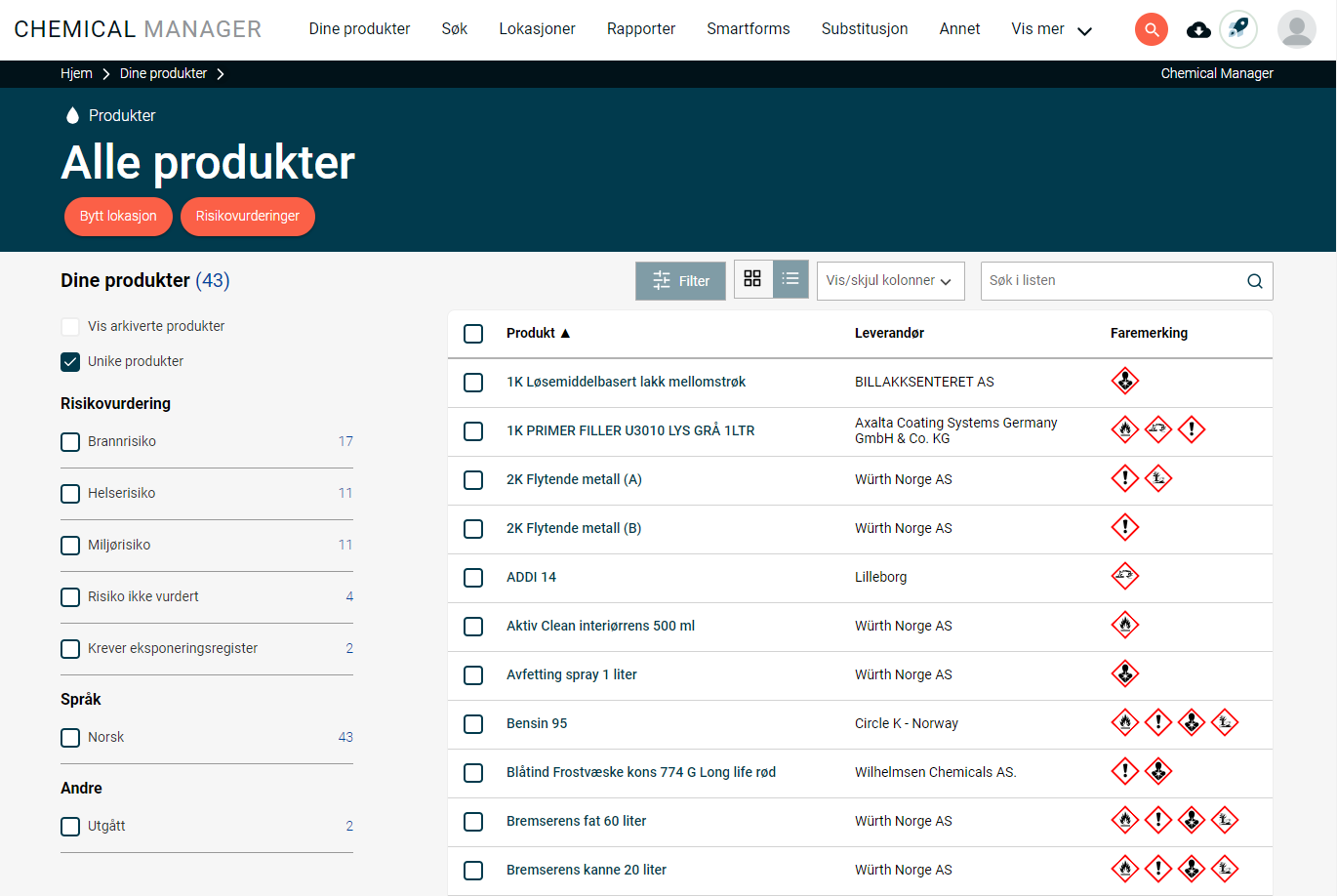Tick the Helserisiko filter checkbox
This screenshot has width=1337, height=896.
70,494
